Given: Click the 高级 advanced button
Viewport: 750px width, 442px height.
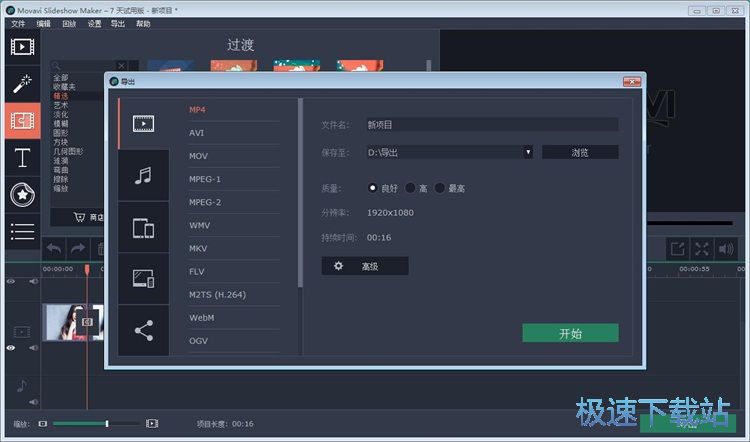Looking at the screenshot, I should (364, 266).
